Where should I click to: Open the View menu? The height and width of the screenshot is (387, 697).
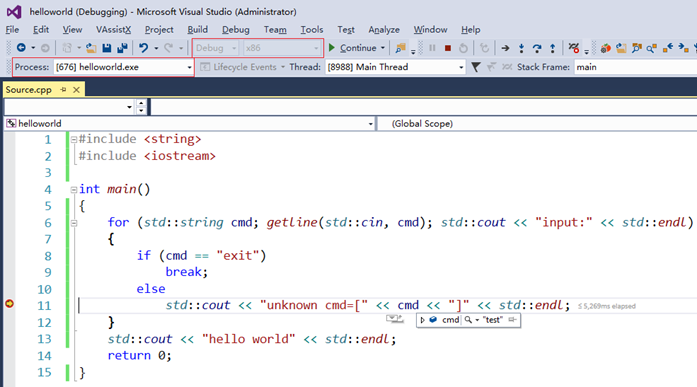(x=72, y=30)
